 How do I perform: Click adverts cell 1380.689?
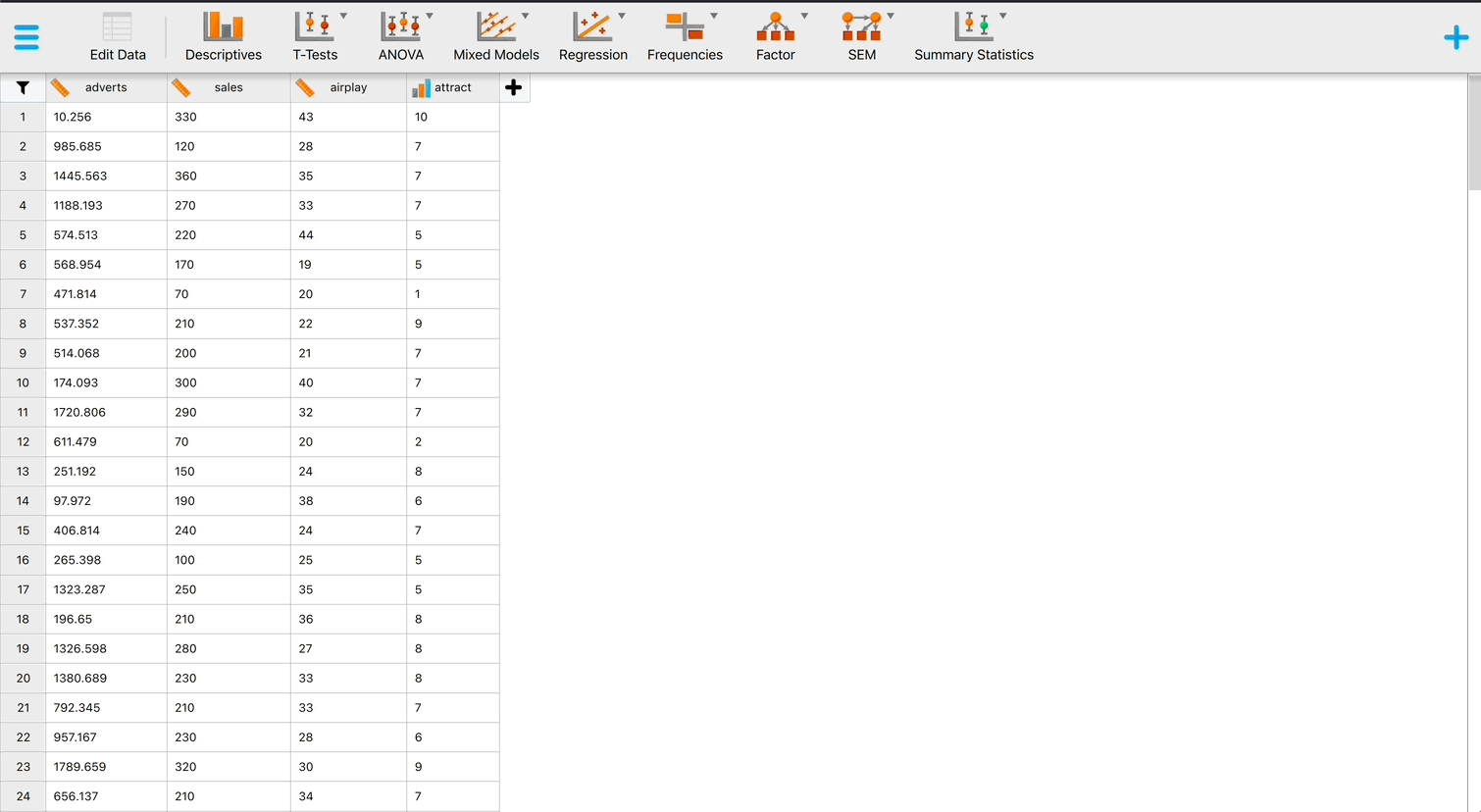[x=106, y=679]
